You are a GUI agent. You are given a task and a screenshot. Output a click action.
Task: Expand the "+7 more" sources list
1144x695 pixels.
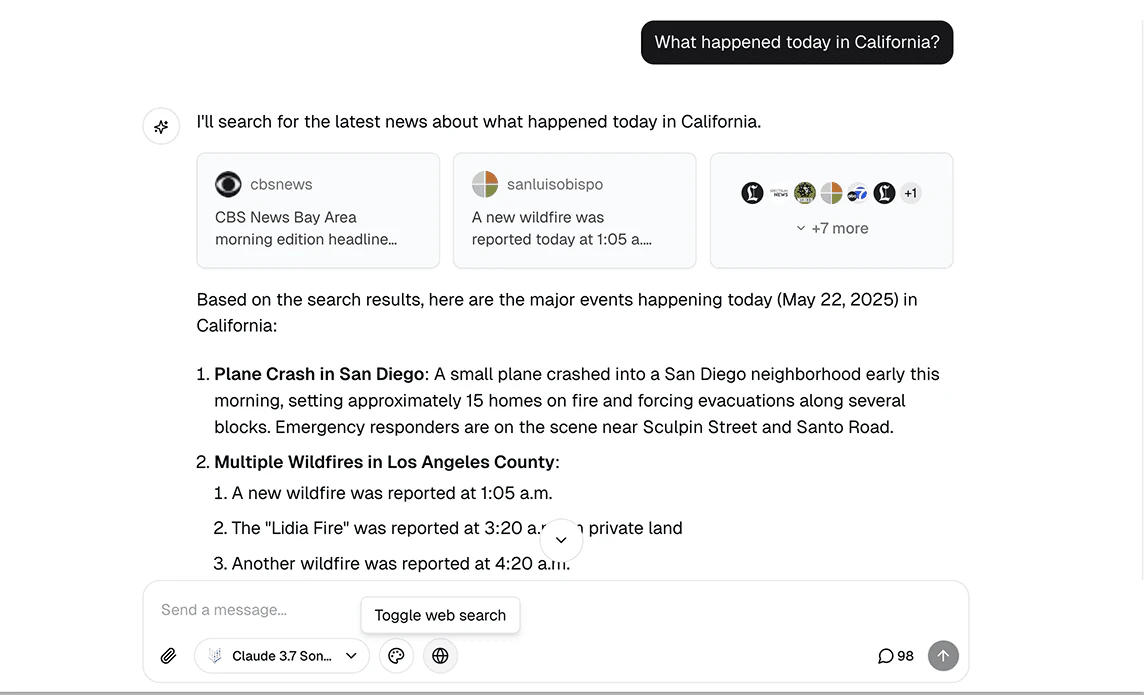tap(832, 228)
